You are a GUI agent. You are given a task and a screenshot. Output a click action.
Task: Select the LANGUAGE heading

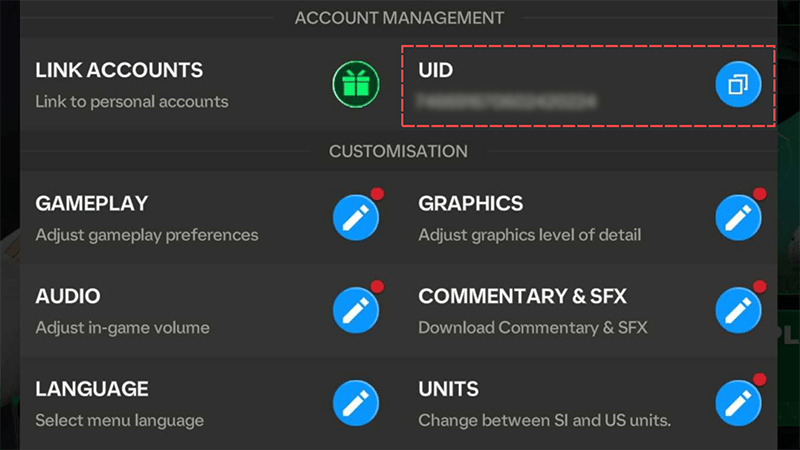92,389
